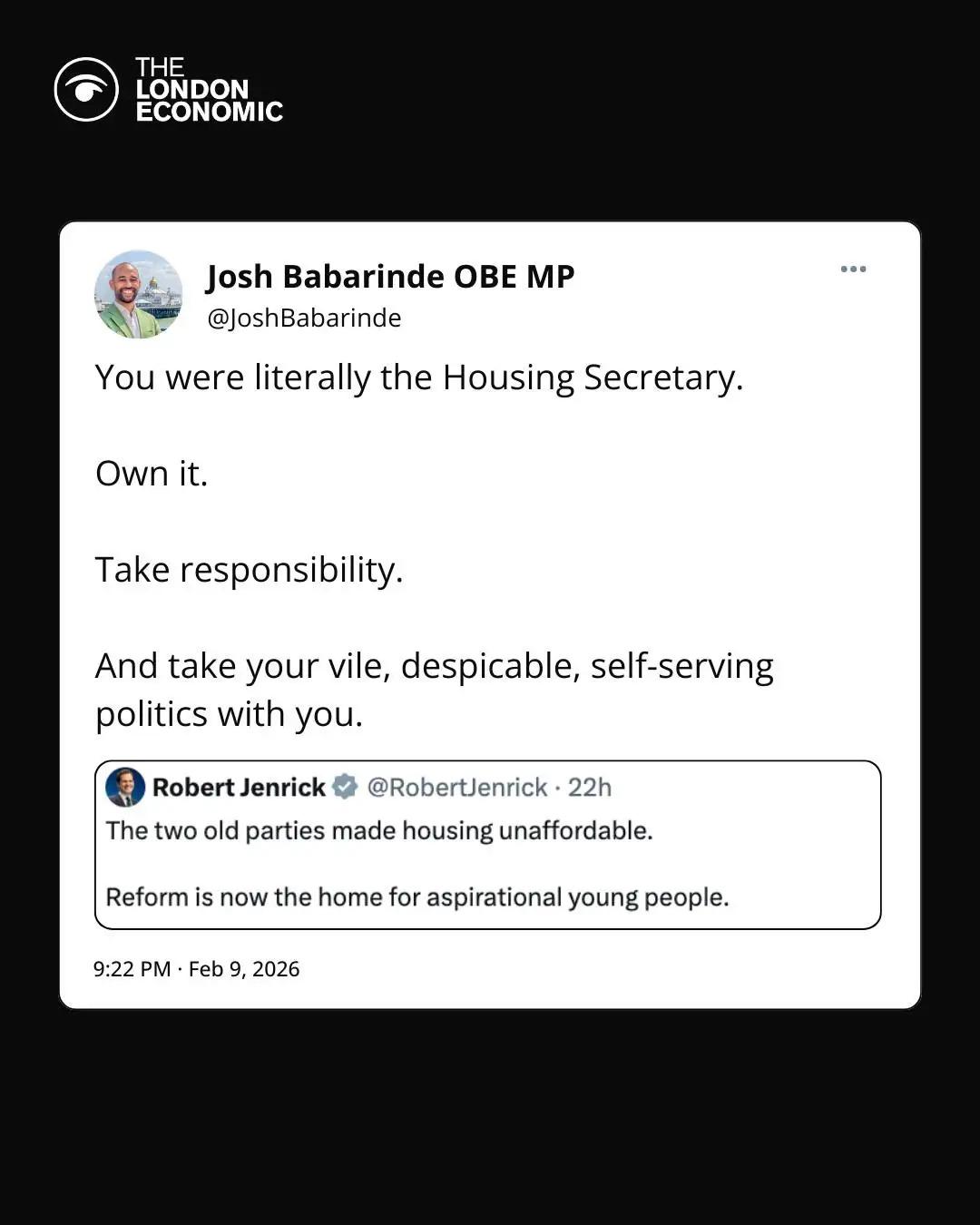Open Josh Babarinde's profile picture
The width and height of the screenshot is (980, 1225).
coord(138,295)
